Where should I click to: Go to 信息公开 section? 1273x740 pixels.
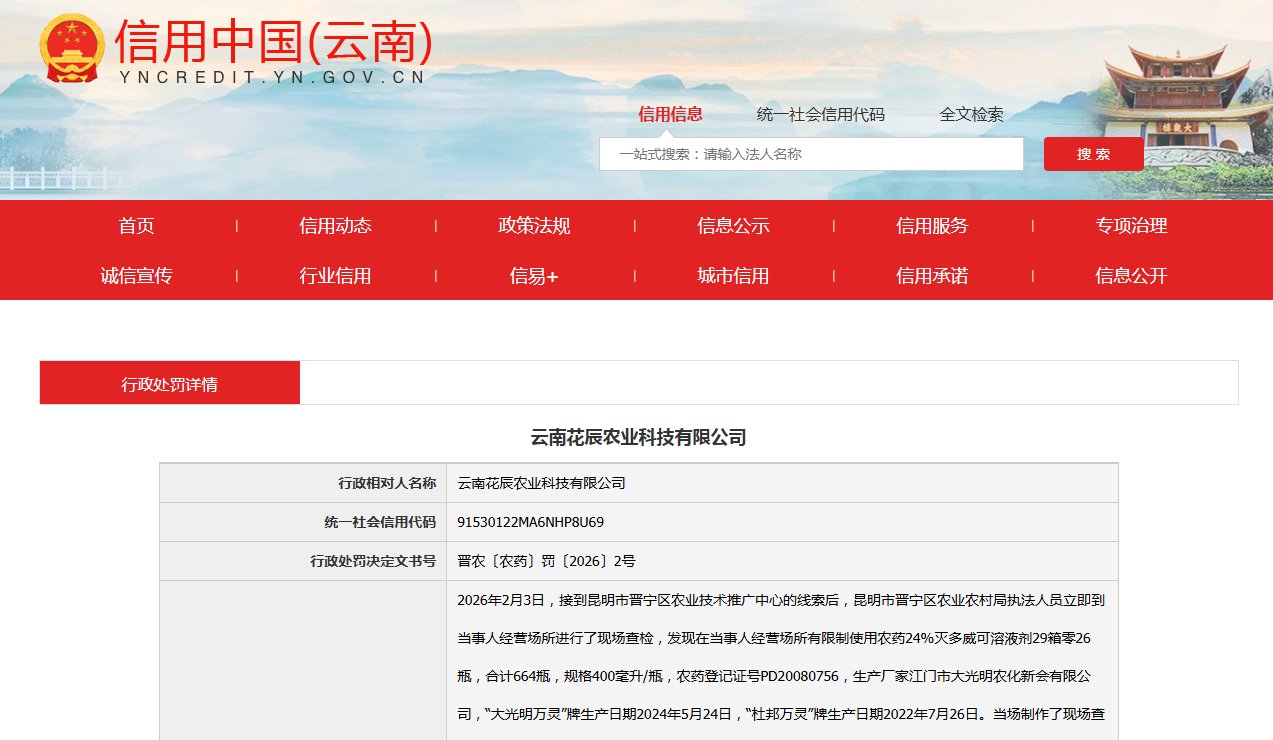click(1131, 276)
